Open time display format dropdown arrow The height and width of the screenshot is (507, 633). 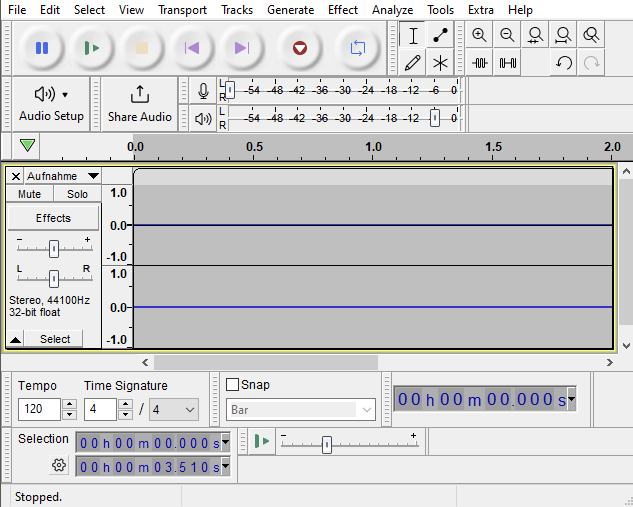(x=571, y=399)
